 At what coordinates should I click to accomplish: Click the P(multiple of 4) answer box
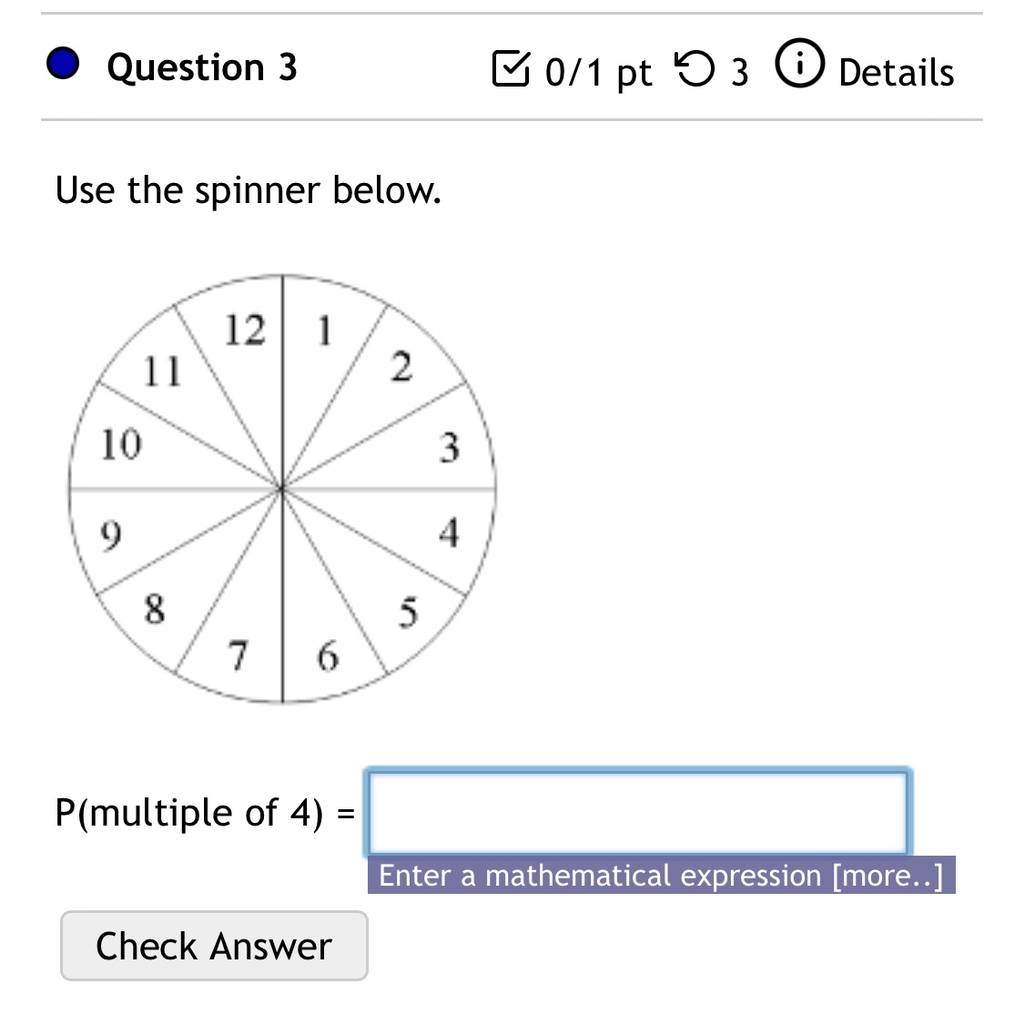637,812
